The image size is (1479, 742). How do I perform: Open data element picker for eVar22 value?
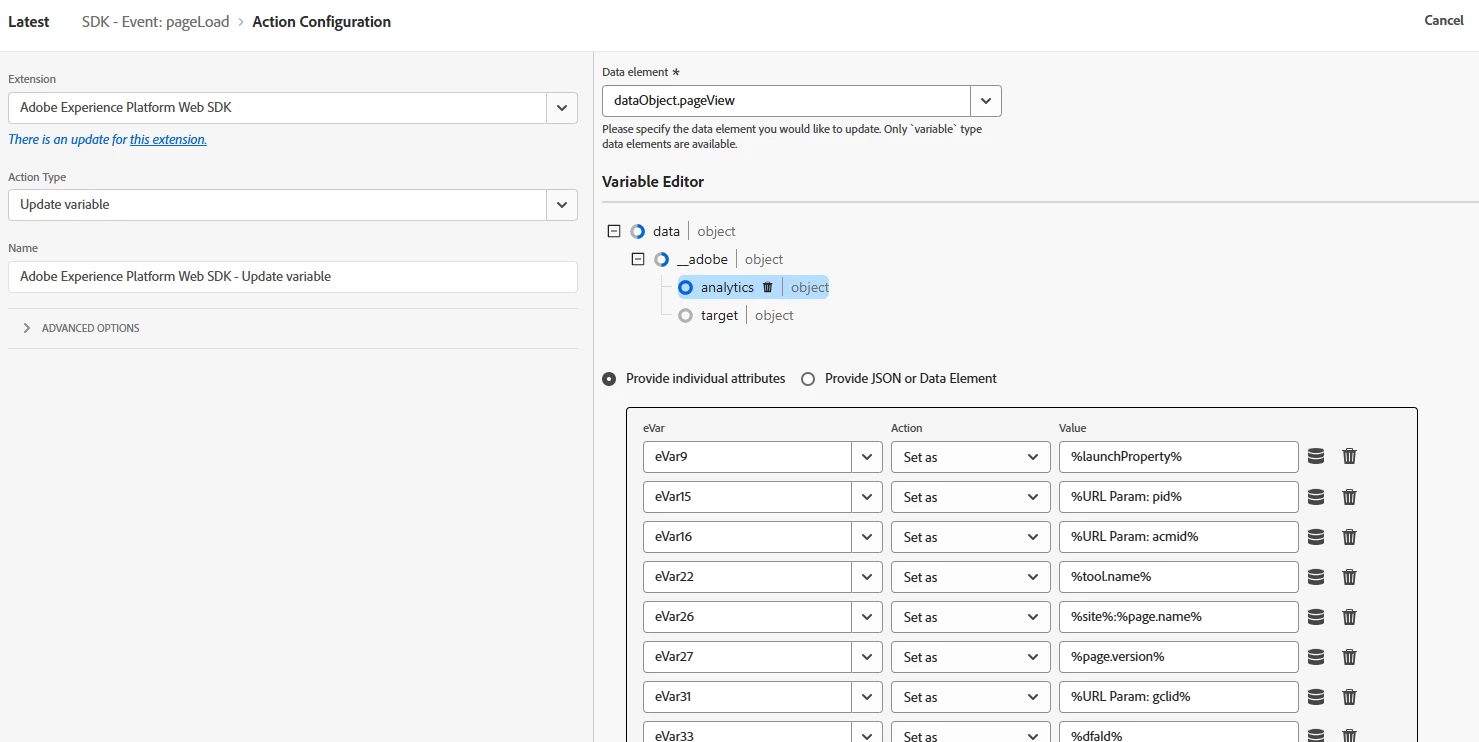[x=1316, y=577]
